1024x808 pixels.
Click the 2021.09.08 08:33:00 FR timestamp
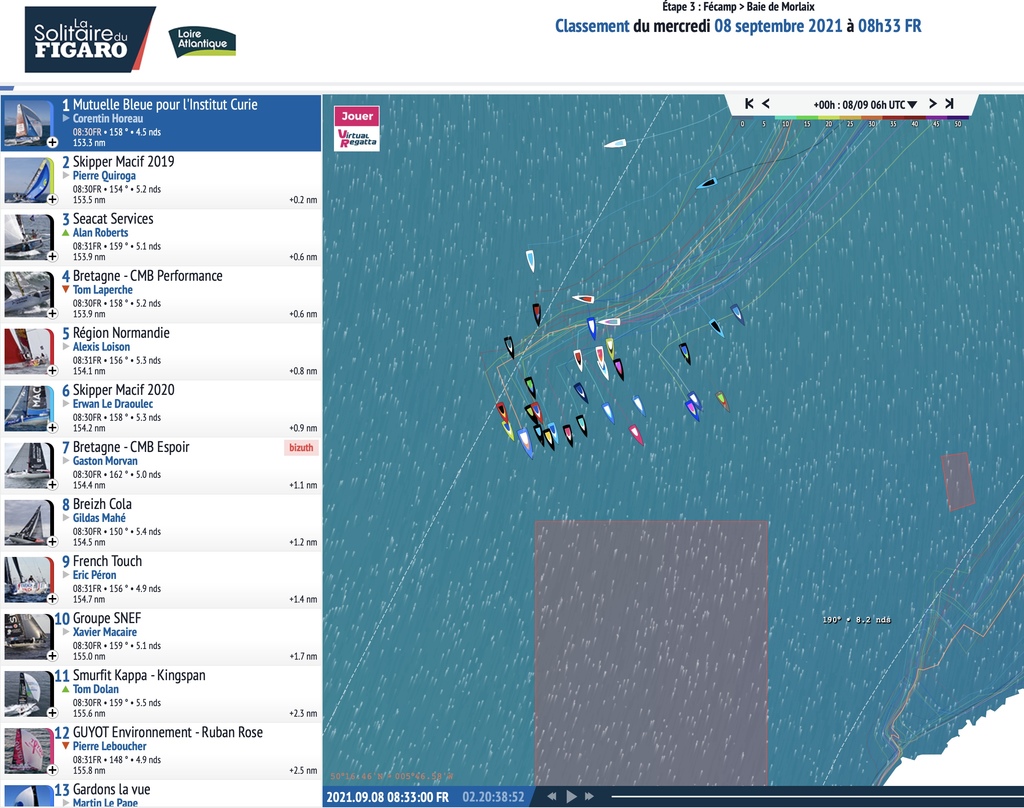click(387, 797)
